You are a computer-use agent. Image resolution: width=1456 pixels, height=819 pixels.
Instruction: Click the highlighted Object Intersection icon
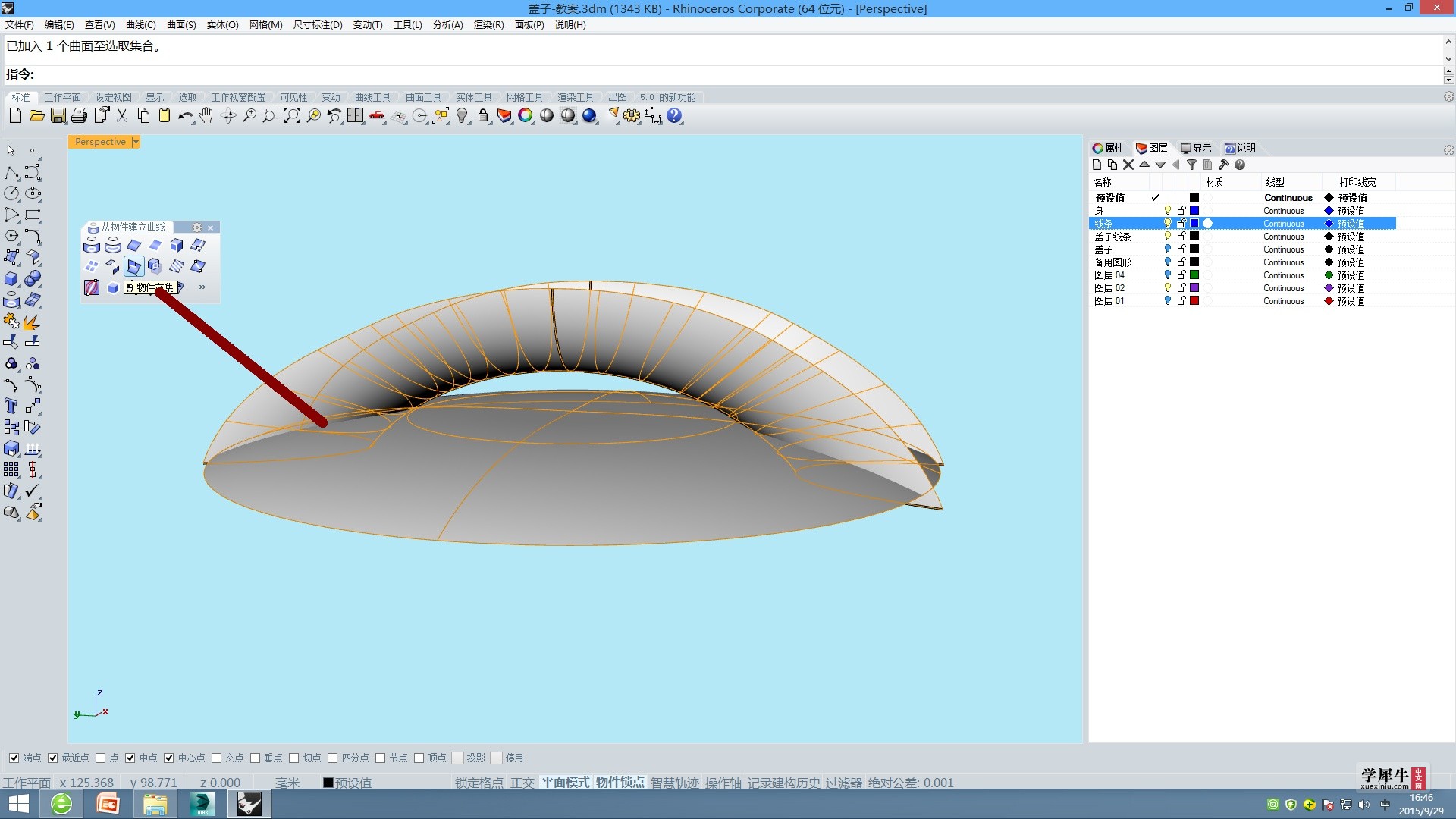pos(134,266)
